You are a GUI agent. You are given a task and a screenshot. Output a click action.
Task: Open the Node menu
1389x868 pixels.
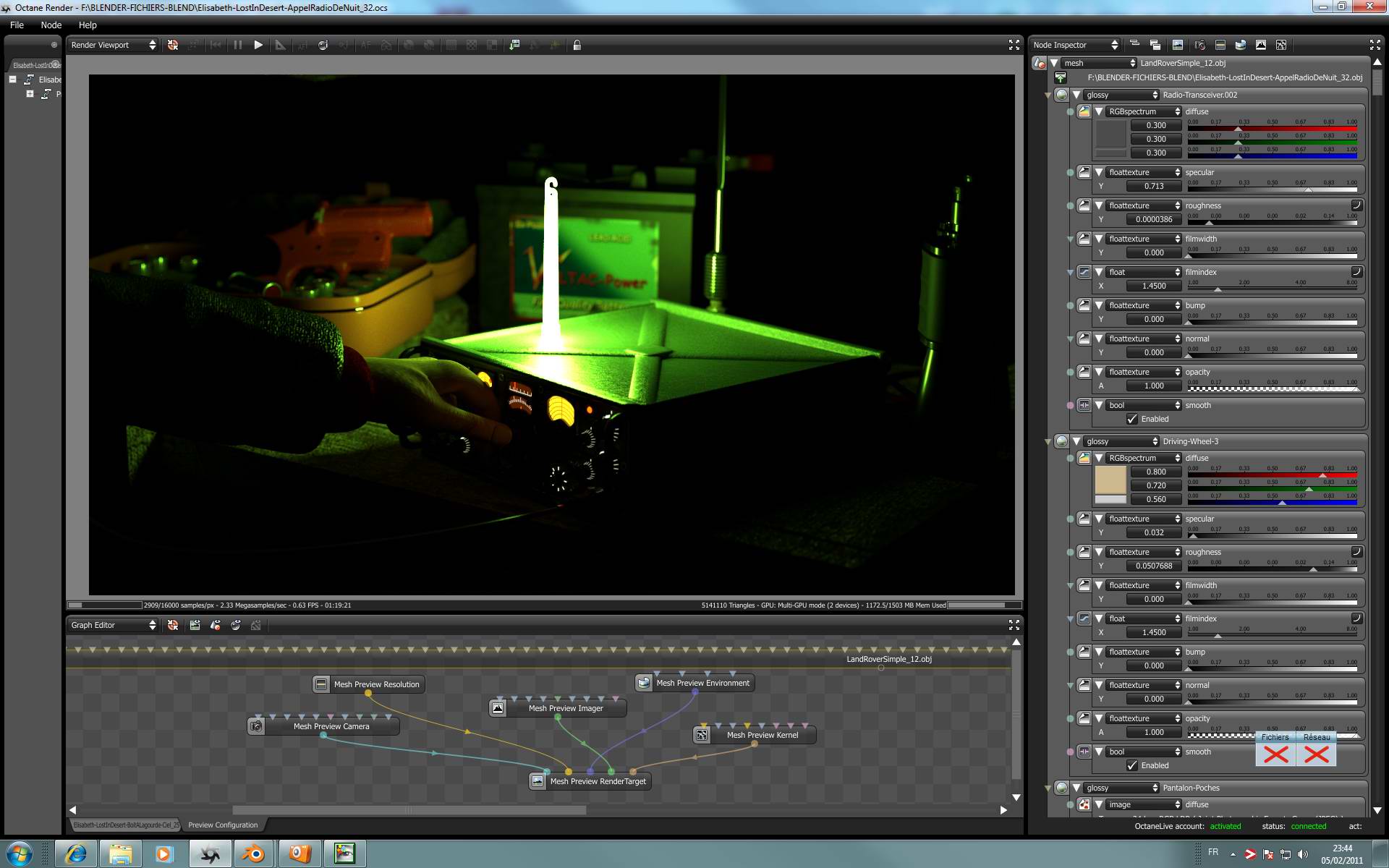(x=51, y=25)
